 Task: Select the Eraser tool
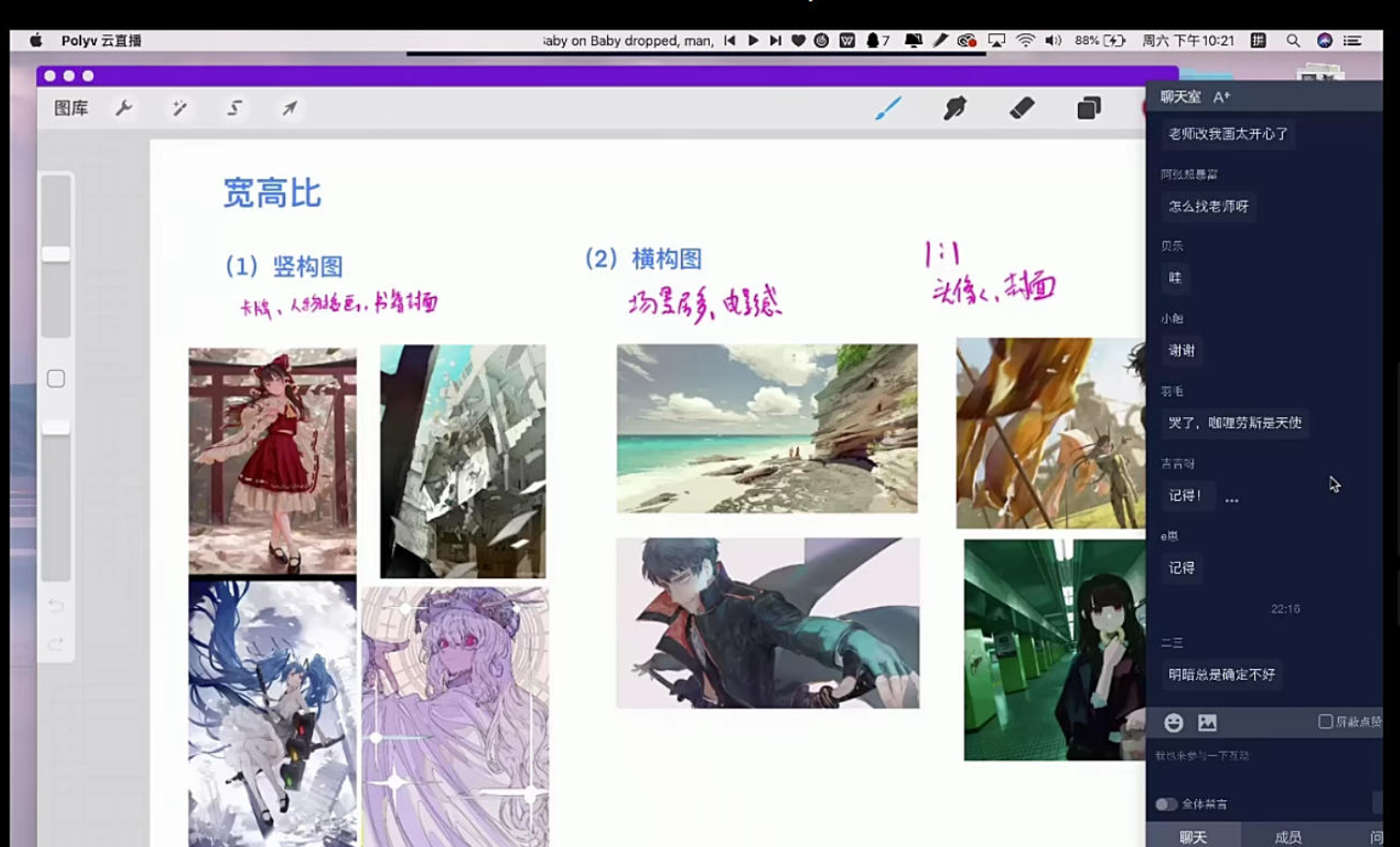[x=1022, y=108]
